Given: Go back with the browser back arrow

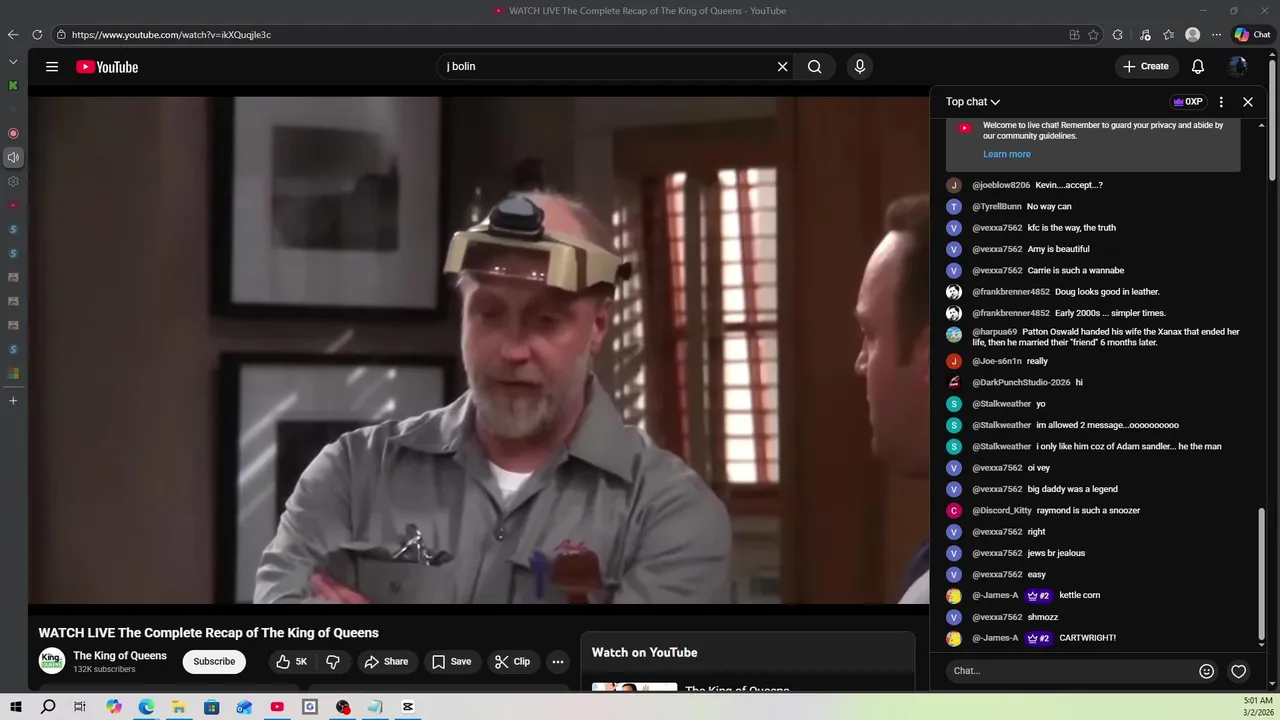Looking at the screenshot, I should pos(13,35).
